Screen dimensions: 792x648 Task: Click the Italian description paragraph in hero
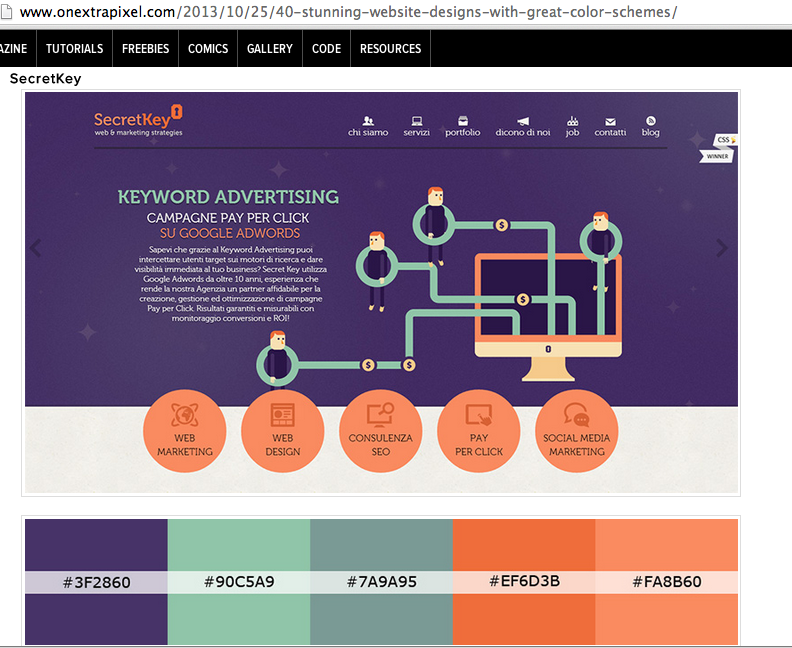click(230, 284)
